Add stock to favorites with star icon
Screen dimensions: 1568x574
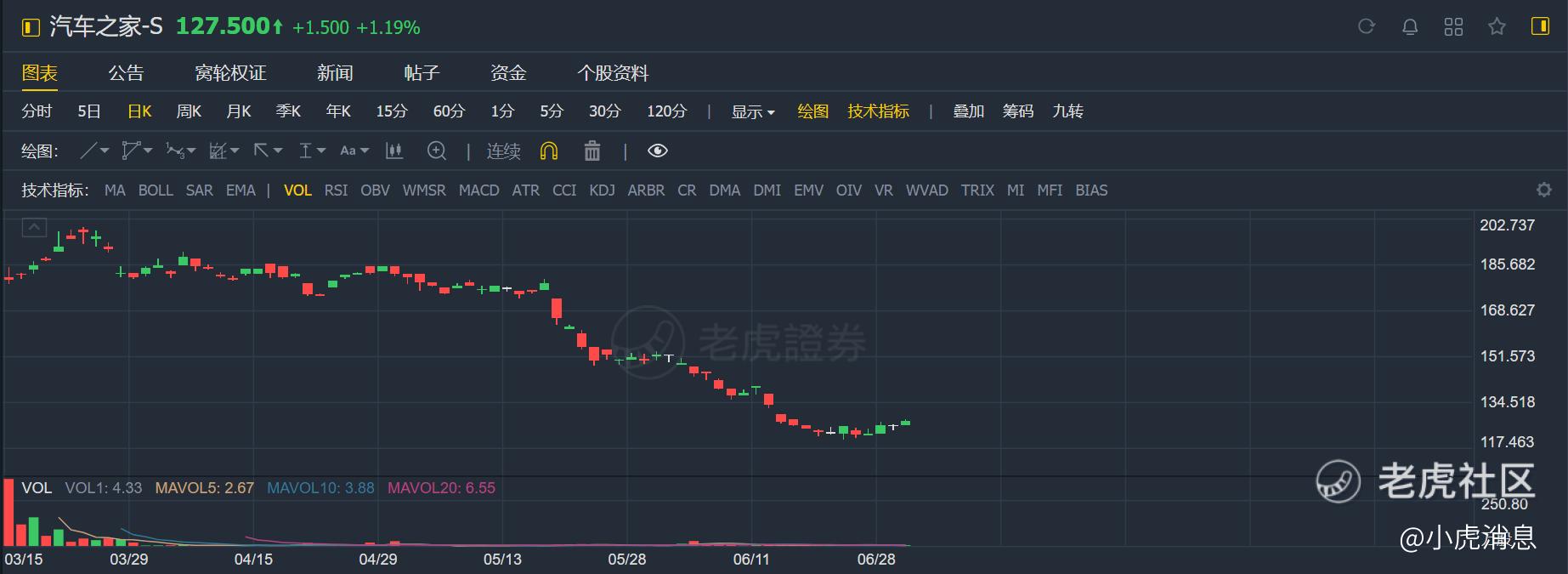(1497, 26)
